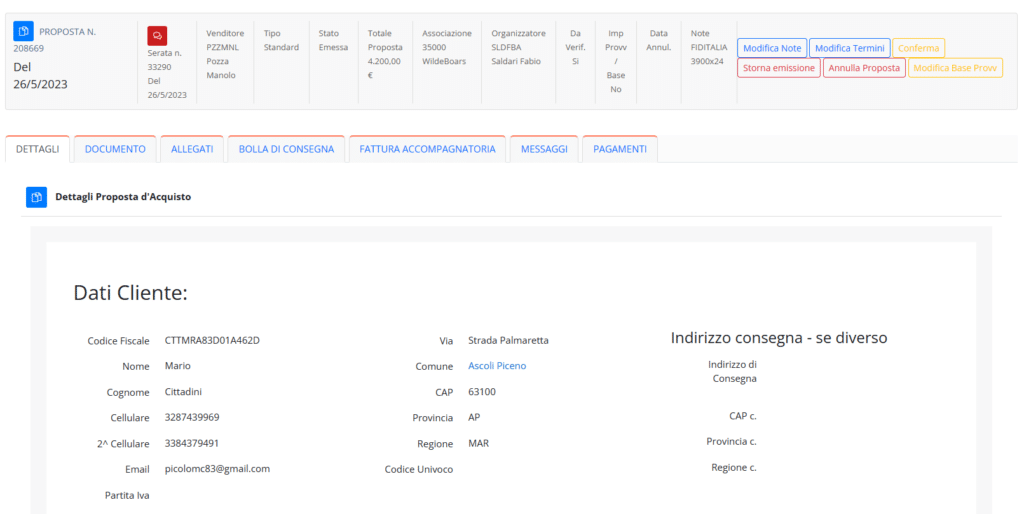1024x514 pixels.
Task: Open the Messaggi tab
Action: click(544, 149)
